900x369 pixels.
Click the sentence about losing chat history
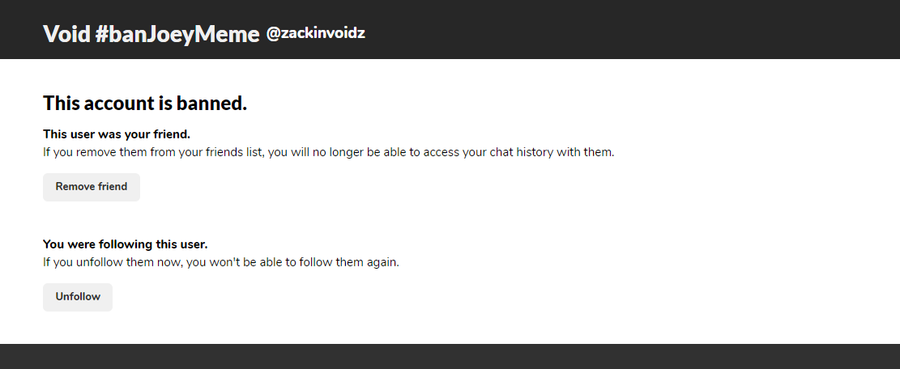328,153
